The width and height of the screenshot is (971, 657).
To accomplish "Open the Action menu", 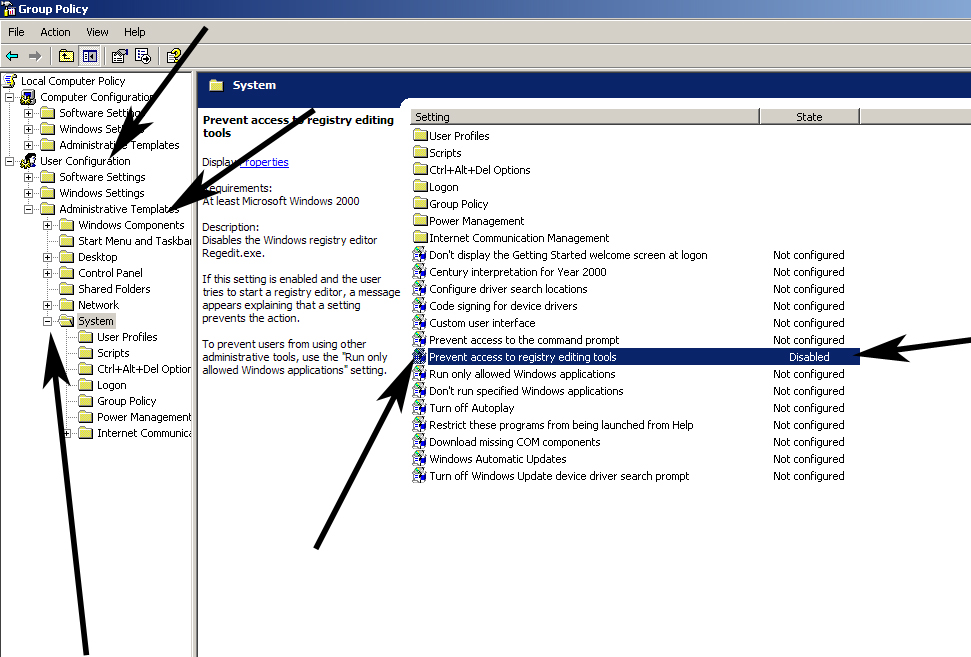I will pos(55,32).
